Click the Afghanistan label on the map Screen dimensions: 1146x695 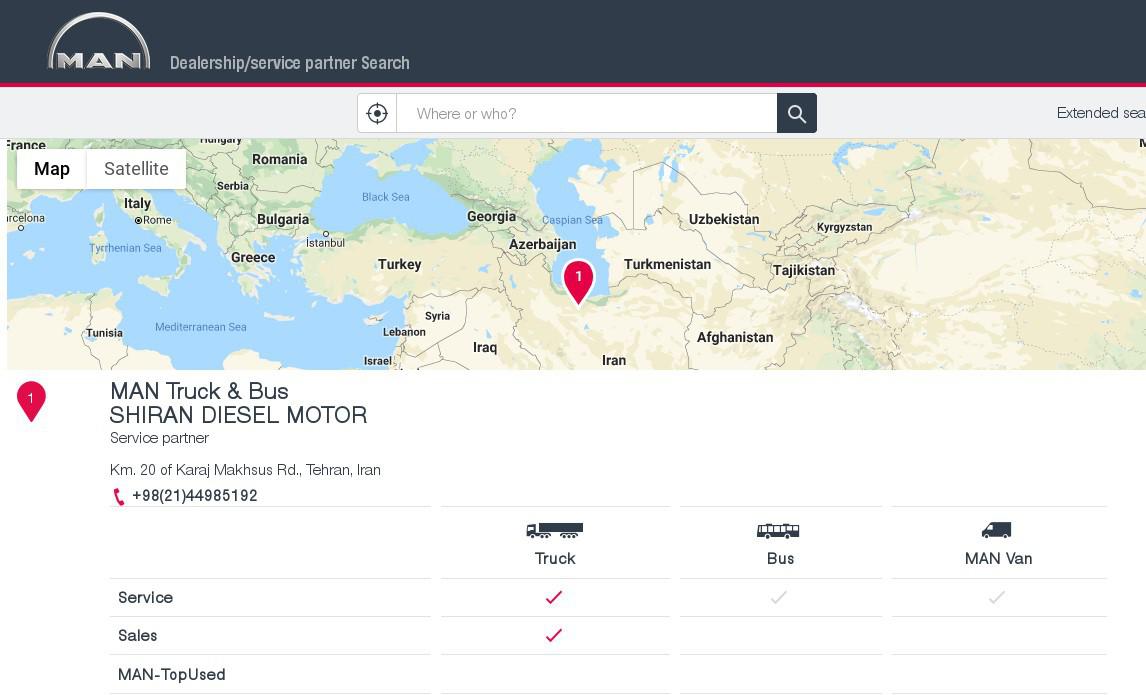point(735,338)
